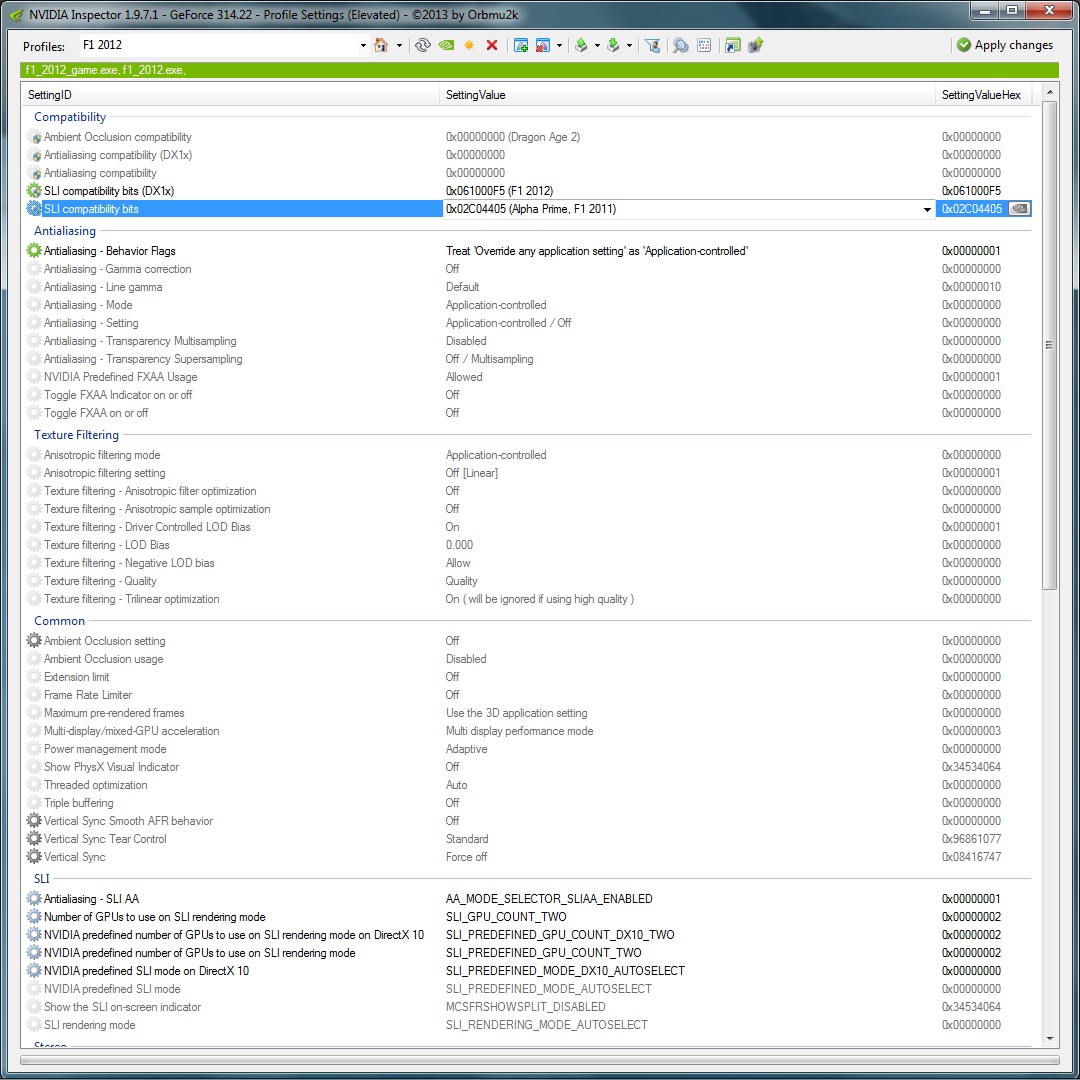The width and height of the screenshot is (1080, 1080).
Task: Restore profile to NVIDIA defaults (green logo)
Action: point(446,45)
